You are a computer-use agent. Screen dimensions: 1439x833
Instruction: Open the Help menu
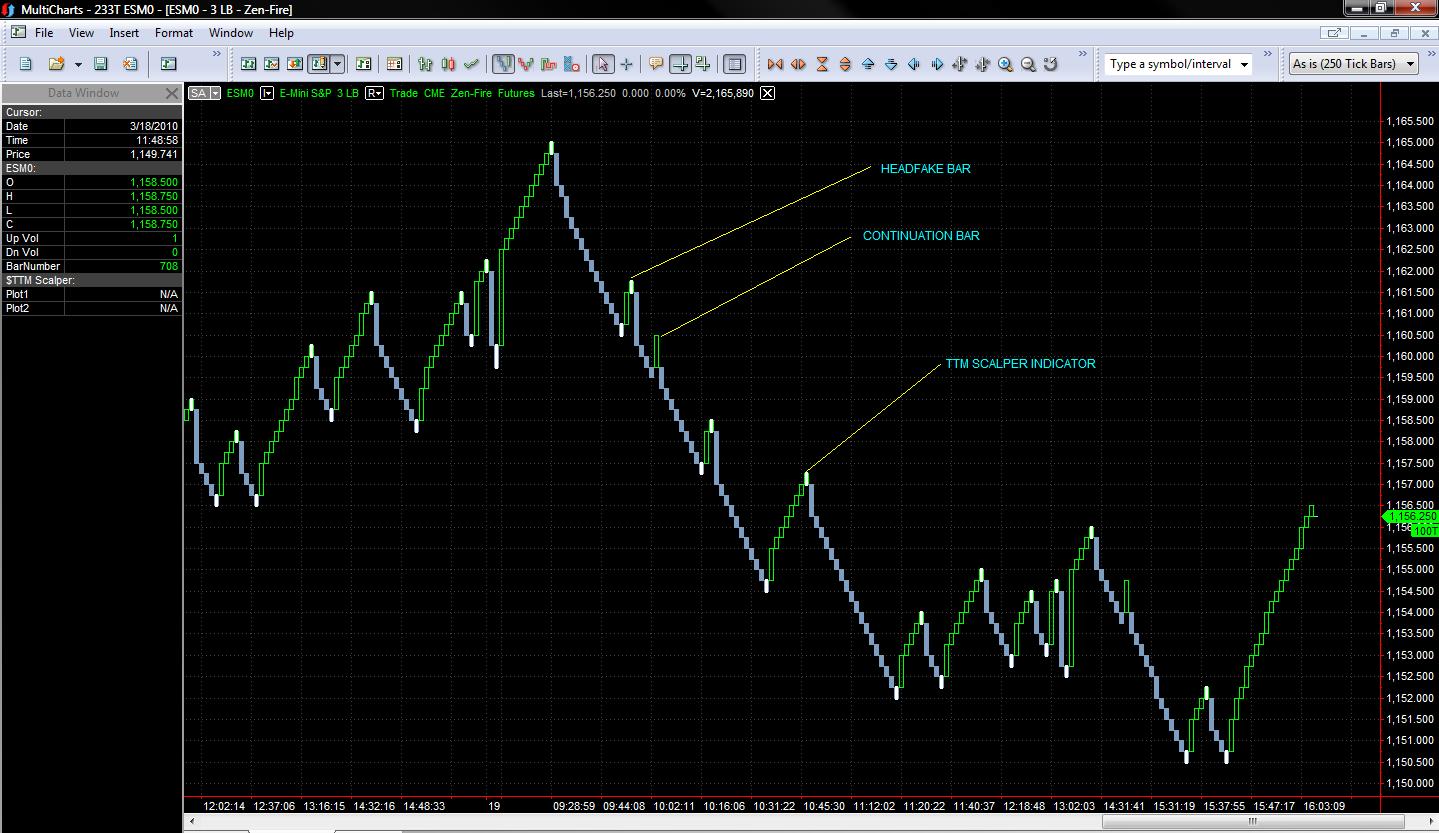pos(282,33)
